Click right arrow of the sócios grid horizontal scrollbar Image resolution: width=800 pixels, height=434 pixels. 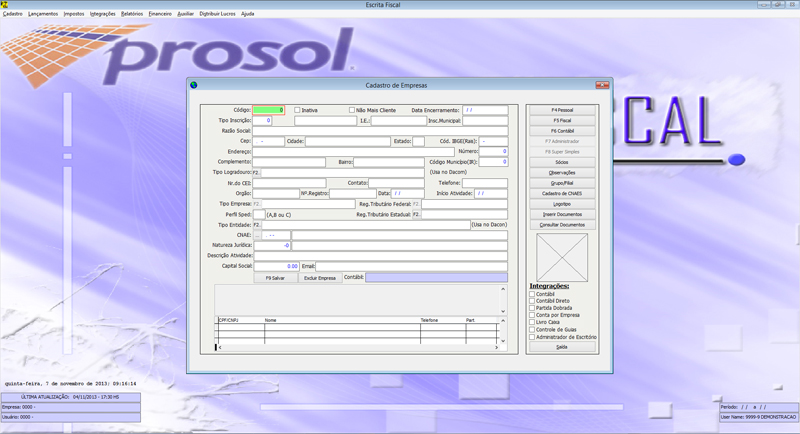[496, 347]
